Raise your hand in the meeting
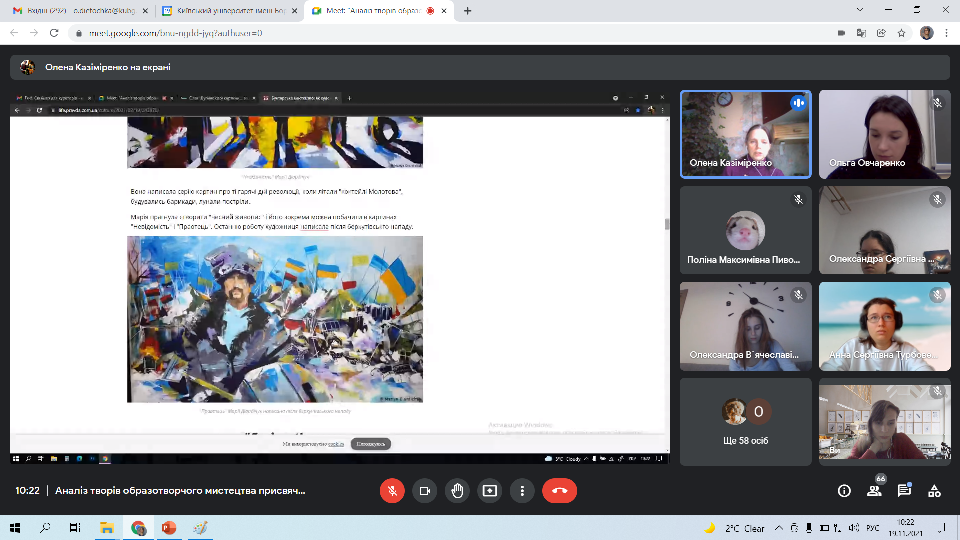This screenshot has width=960, height=540. point(457,491)
